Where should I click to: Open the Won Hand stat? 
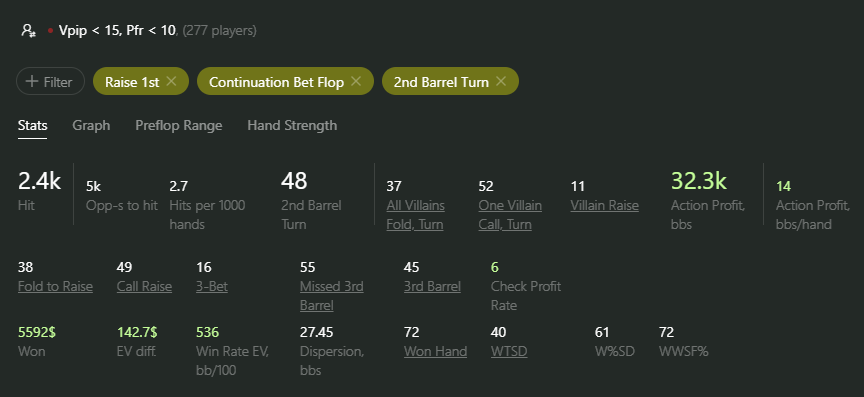(x=435, y=351)
